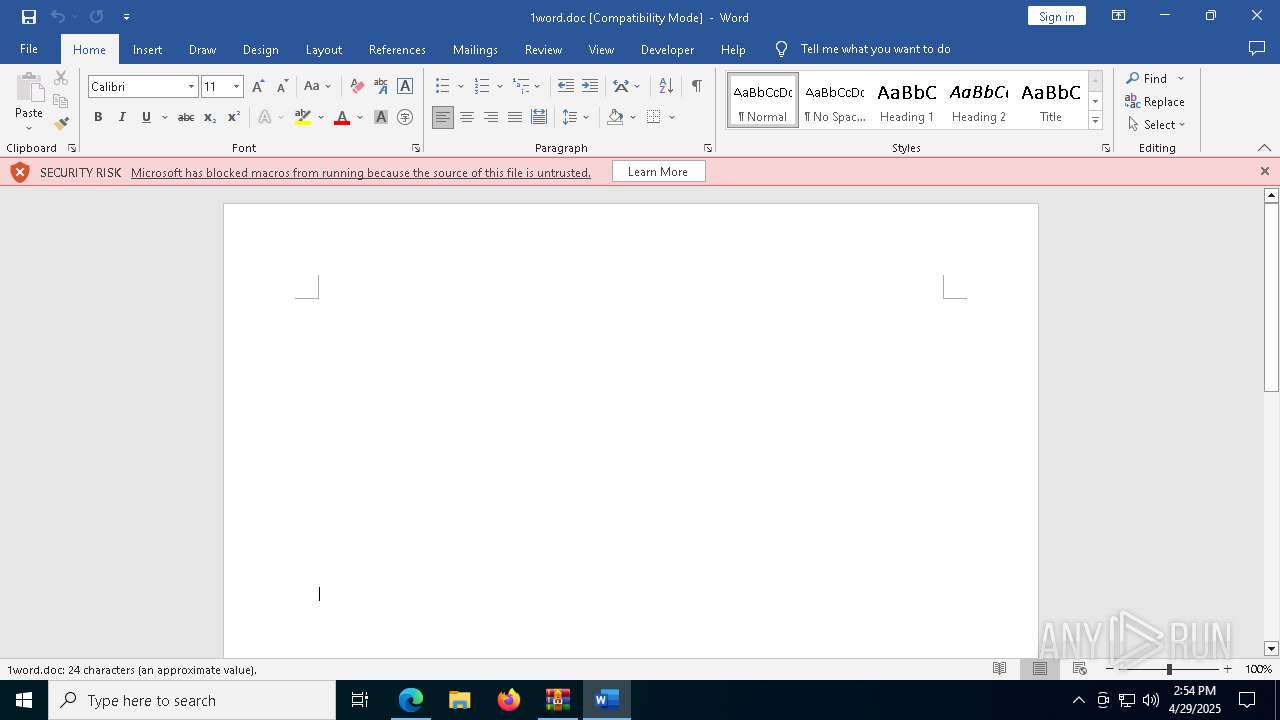Toggle Underline formatting
This screenshot has width=1280, height=720.
pos(146,117)
